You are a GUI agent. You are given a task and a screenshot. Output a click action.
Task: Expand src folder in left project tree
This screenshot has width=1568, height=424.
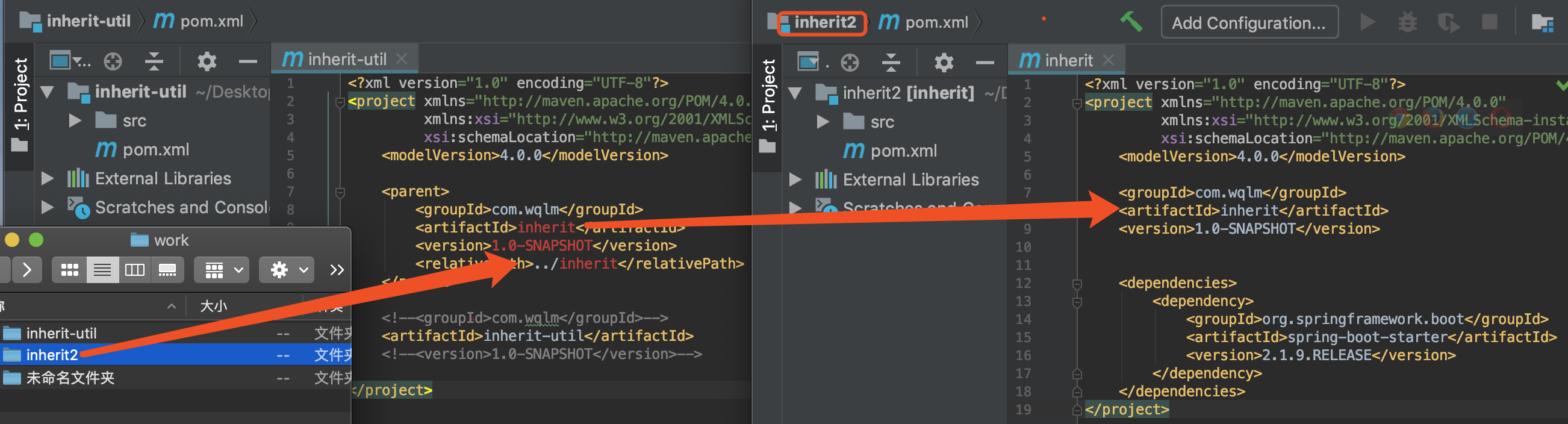click(x=75, y=120)
